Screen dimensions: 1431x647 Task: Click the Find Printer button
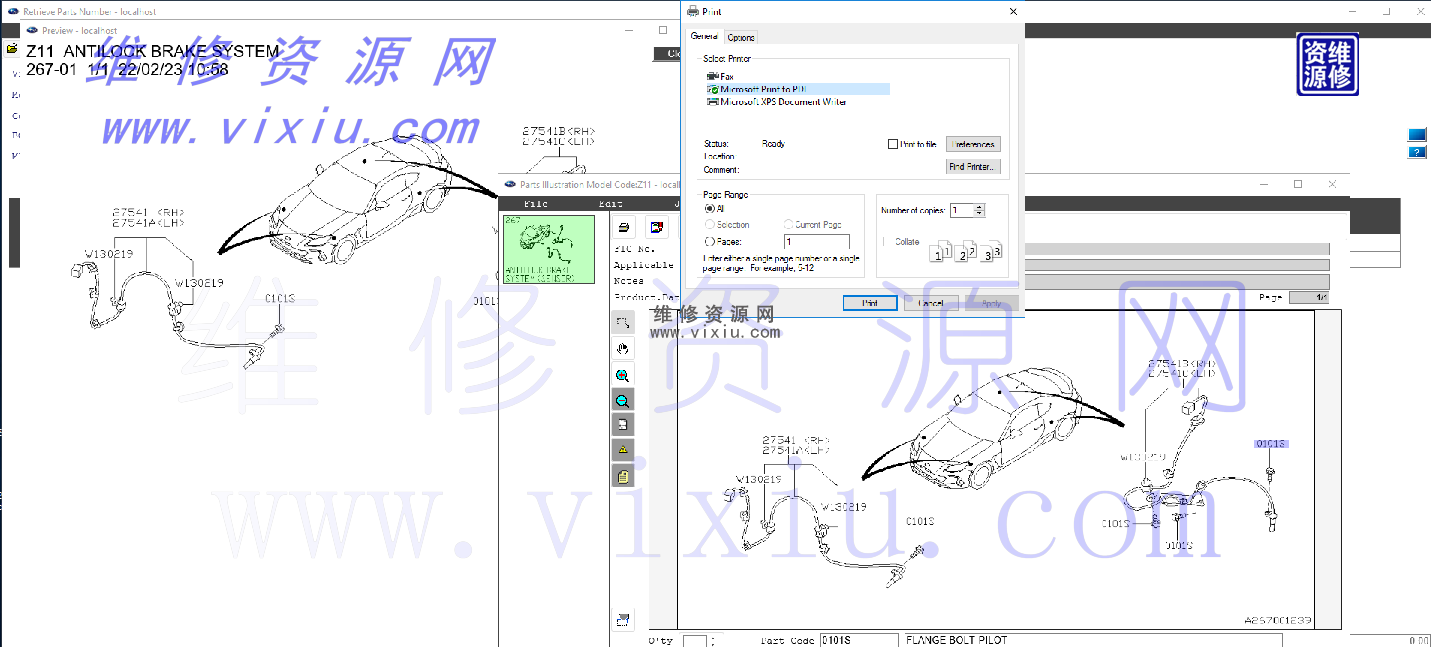[973, 167]
